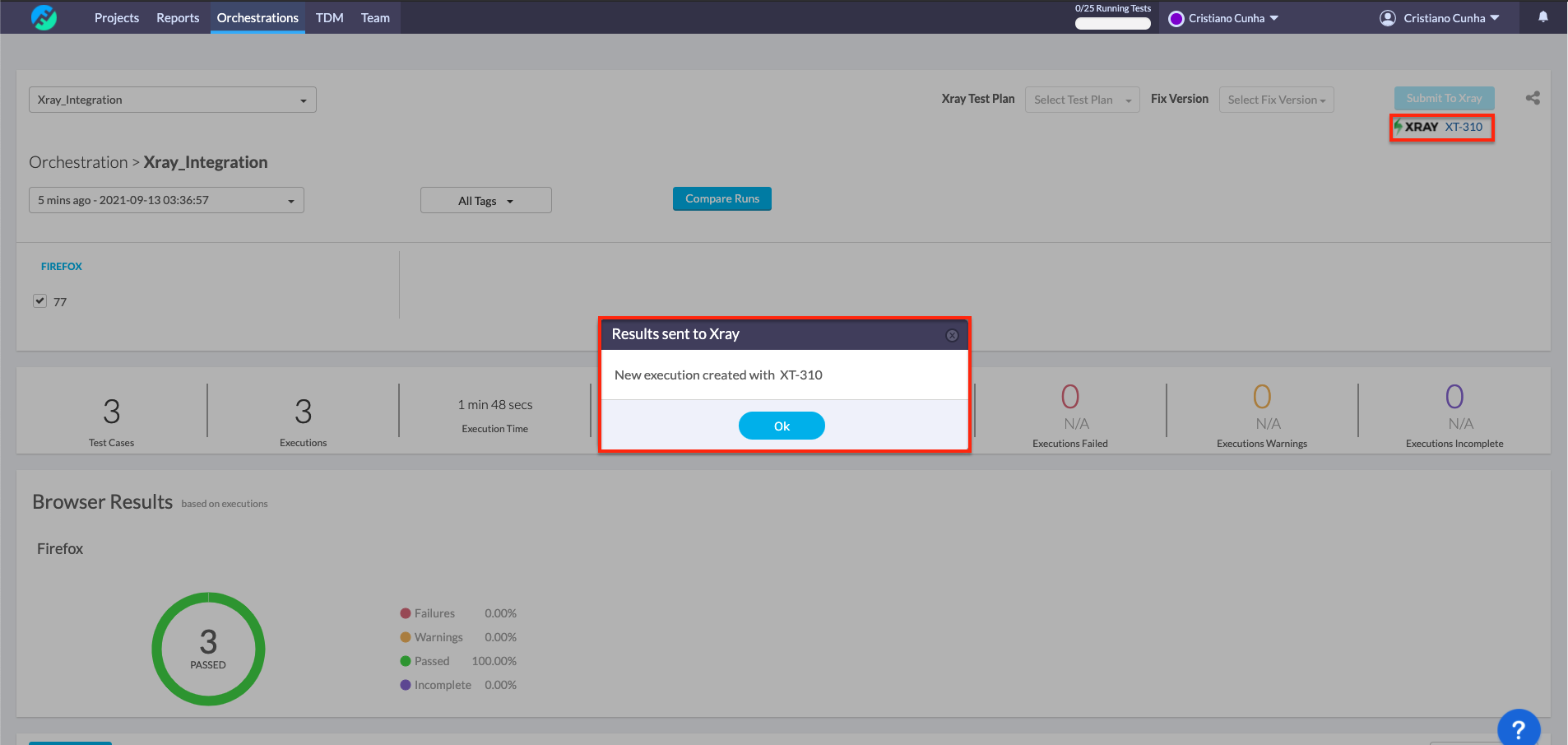Click the purple circle organization icon

(1176, 18)
